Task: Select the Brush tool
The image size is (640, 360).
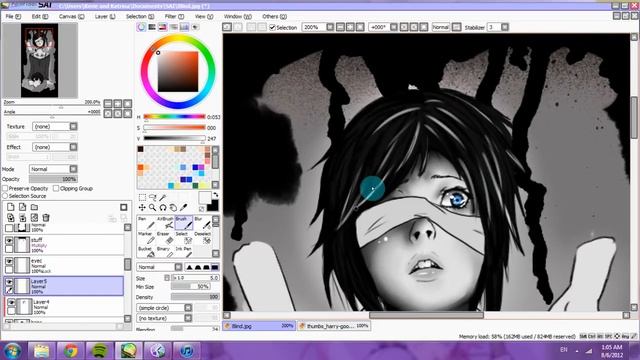Action: point(184,223)
